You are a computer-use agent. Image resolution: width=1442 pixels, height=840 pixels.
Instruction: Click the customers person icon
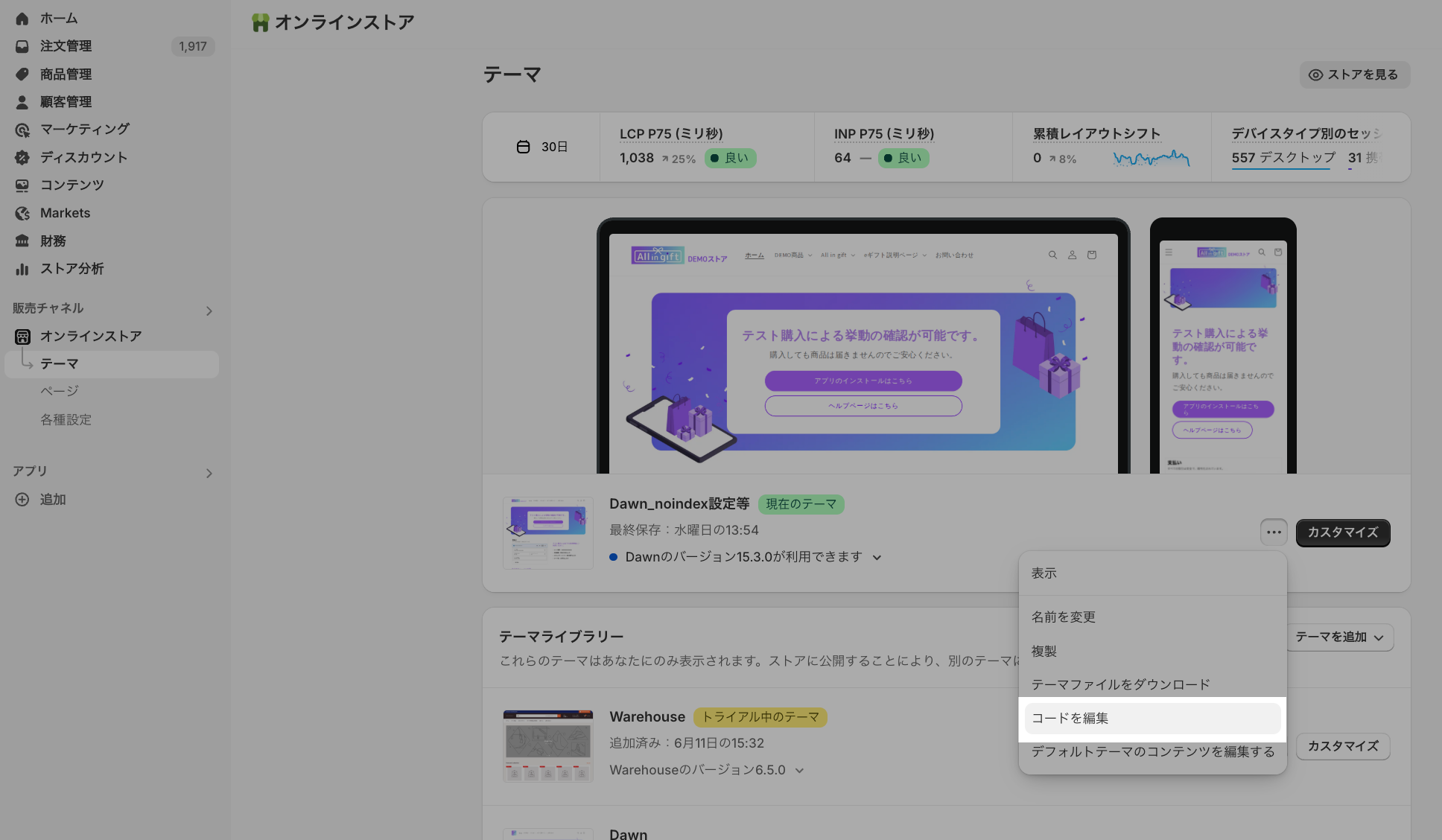22,102
